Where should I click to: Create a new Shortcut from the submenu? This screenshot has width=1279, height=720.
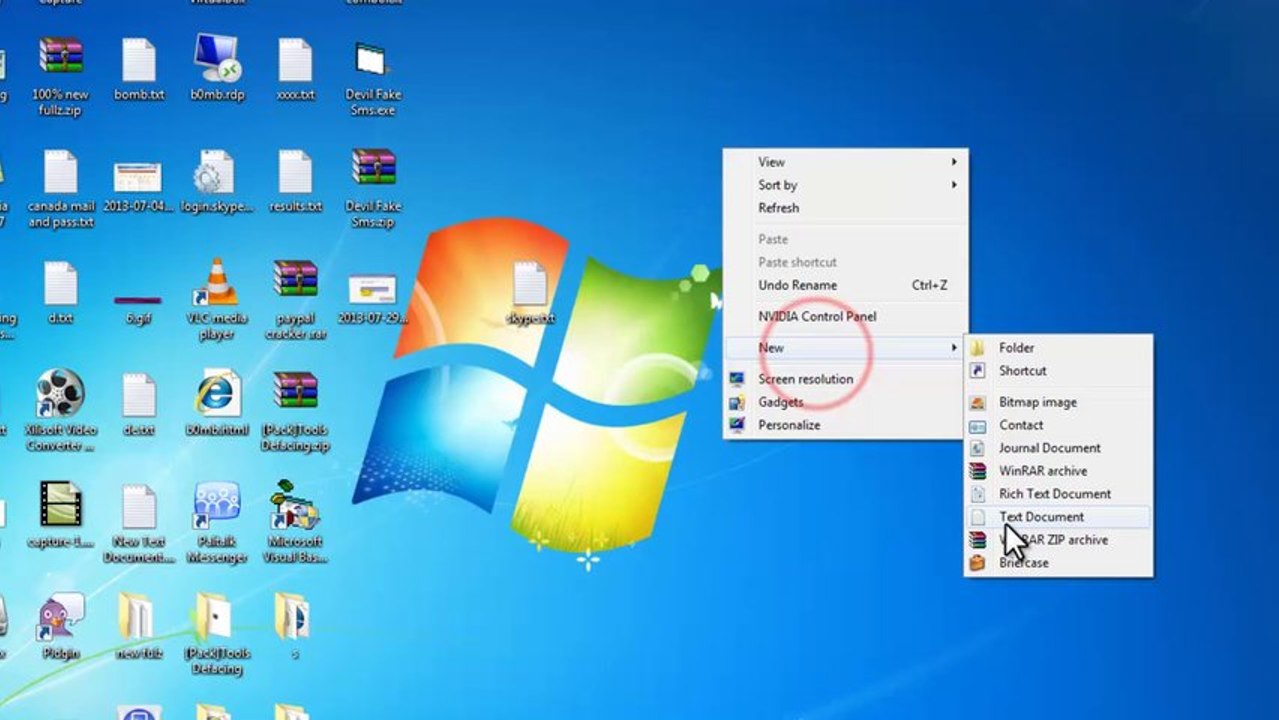[x=1058, y=371]
